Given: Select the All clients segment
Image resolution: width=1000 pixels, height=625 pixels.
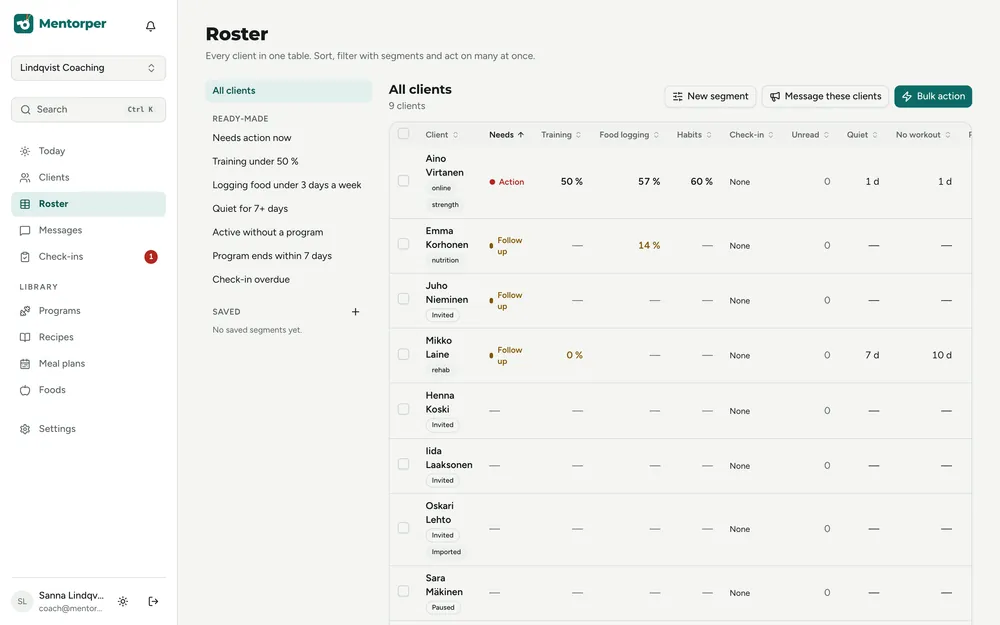Looking at the screenshot, I should click(x=288, y=91).
